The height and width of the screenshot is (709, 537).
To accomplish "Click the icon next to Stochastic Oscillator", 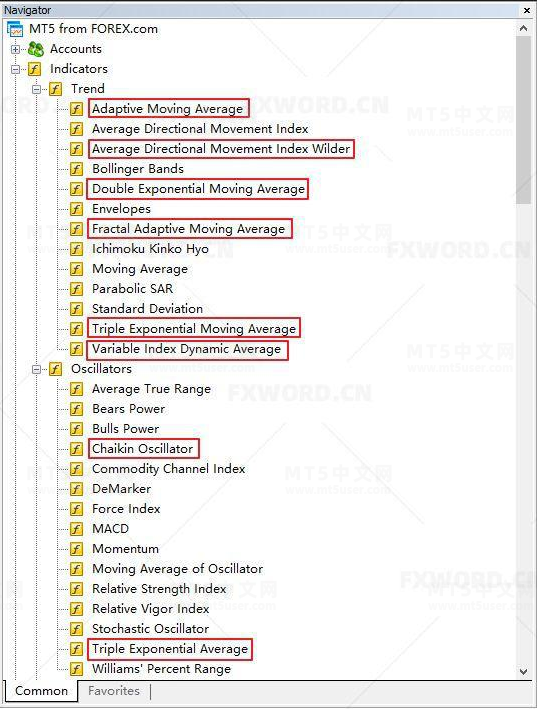I will [x=76, y=629].
